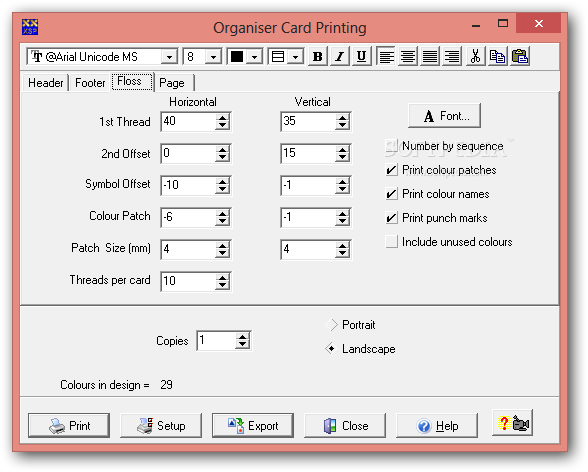Switch to the Header tab
This screenshot has width=588, height=472.
(x=46, y=83)
